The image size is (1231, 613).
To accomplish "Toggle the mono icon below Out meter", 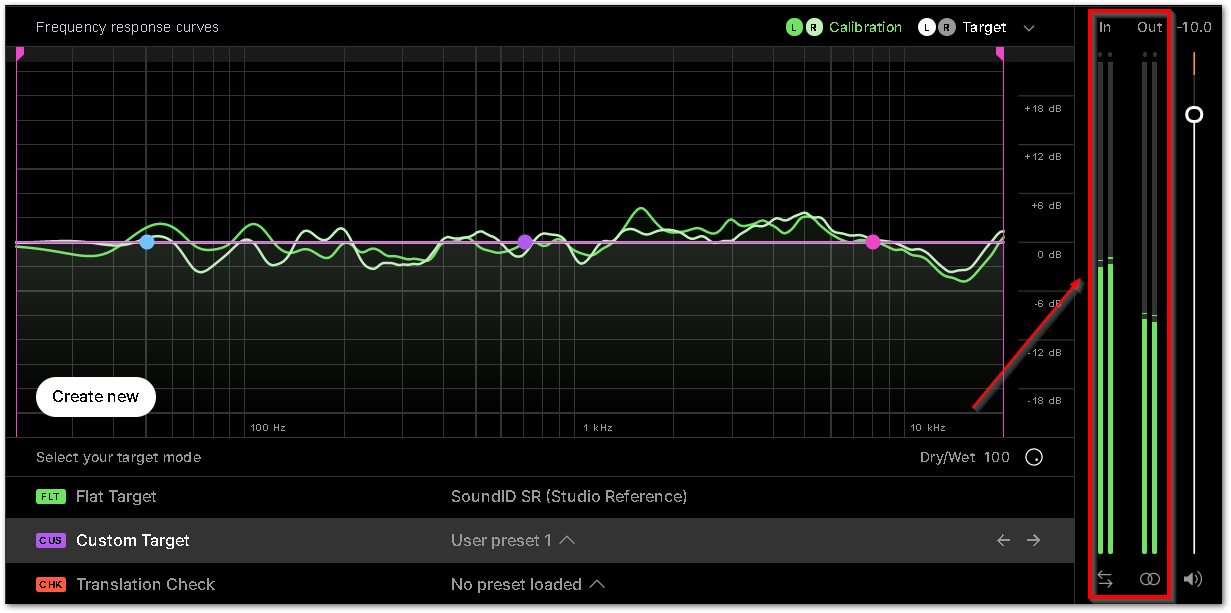I will coord(1150,579).
